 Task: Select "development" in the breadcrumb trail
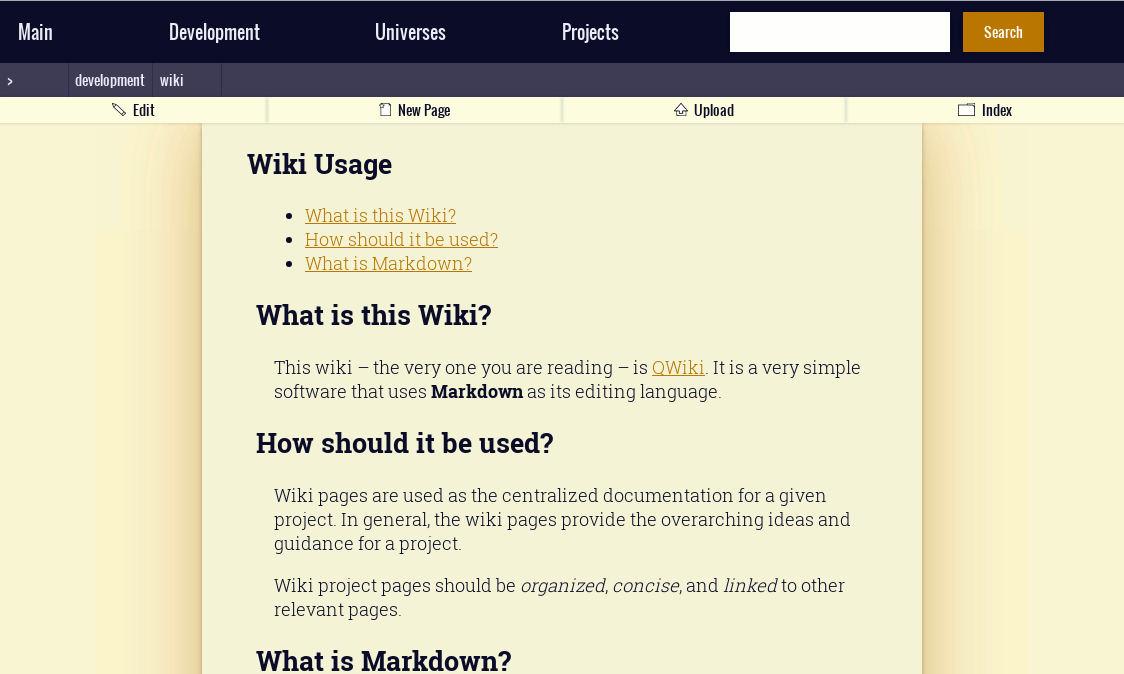pos(109,80)
